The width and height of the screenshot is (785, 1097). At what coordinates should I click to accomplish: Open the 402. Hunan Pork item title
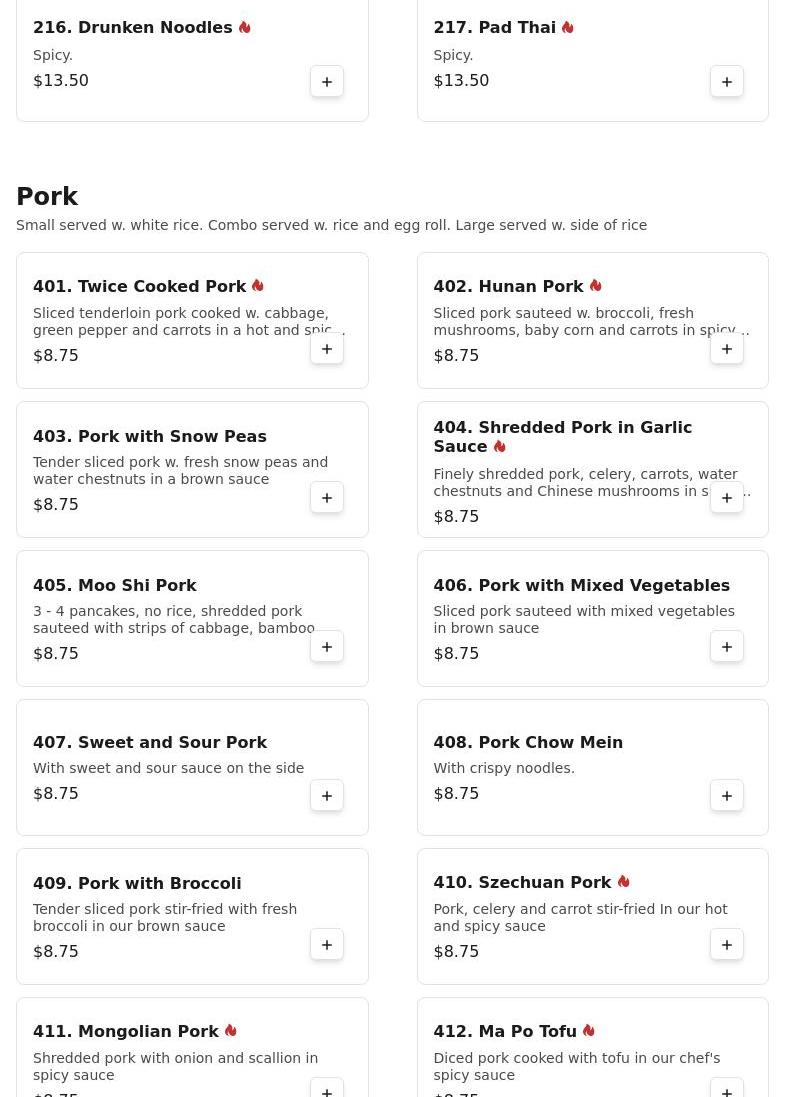508,287
